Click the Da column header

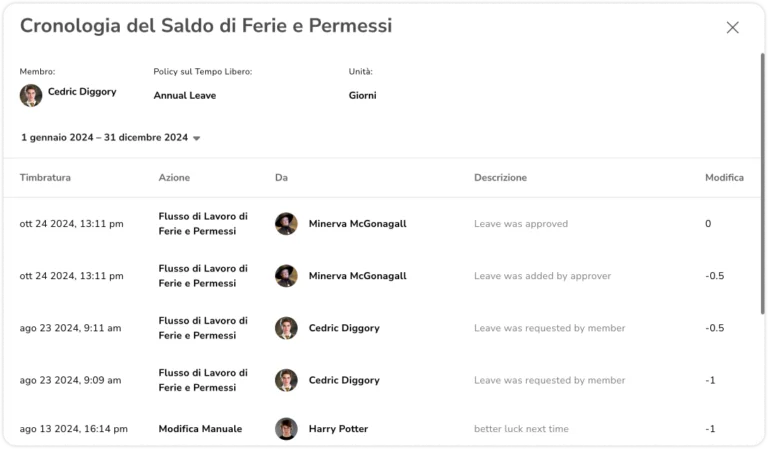281,178
